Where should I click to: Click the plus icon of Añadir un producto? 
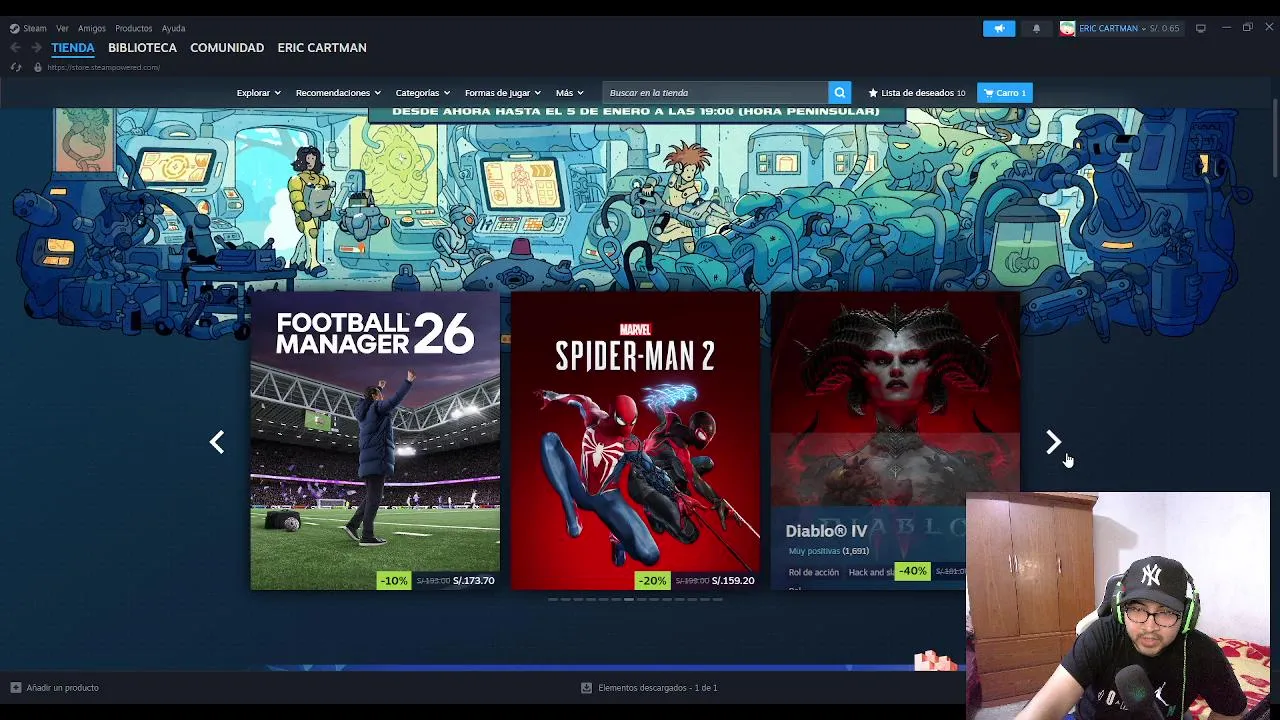coord(15,688)
